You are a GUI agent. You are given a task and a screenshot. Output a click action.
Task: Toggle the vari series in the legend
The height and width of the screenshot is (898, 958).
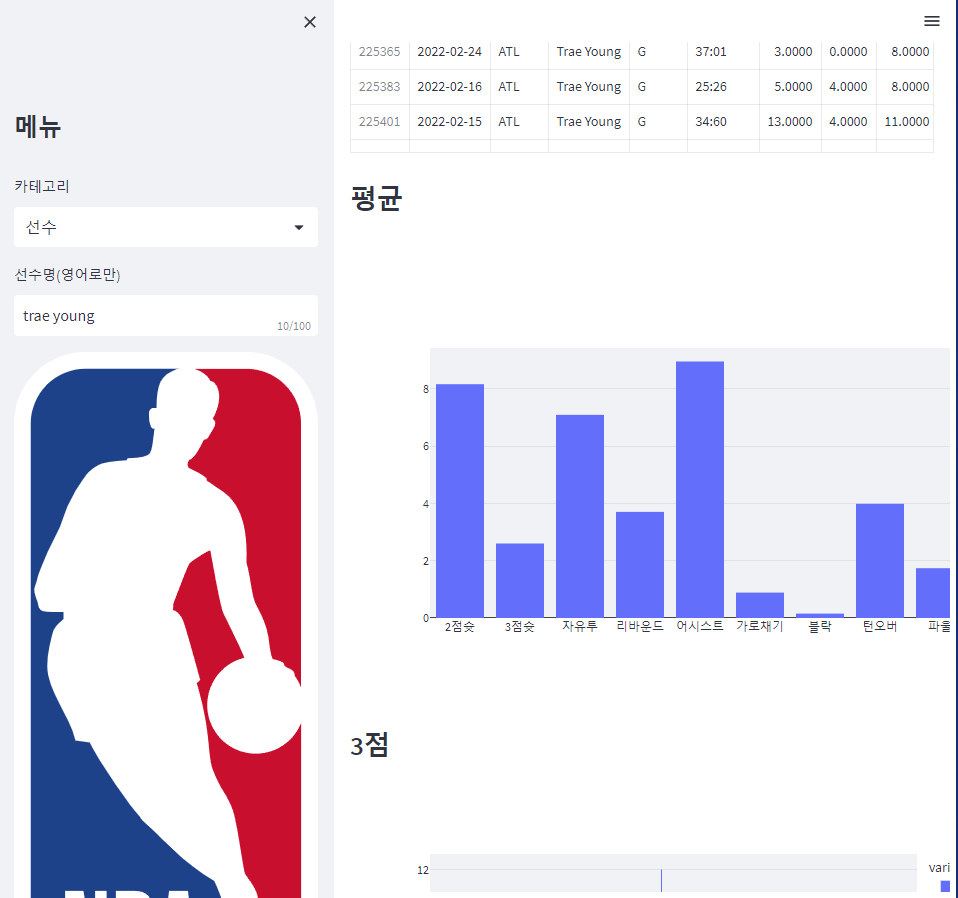coord(938,867)
